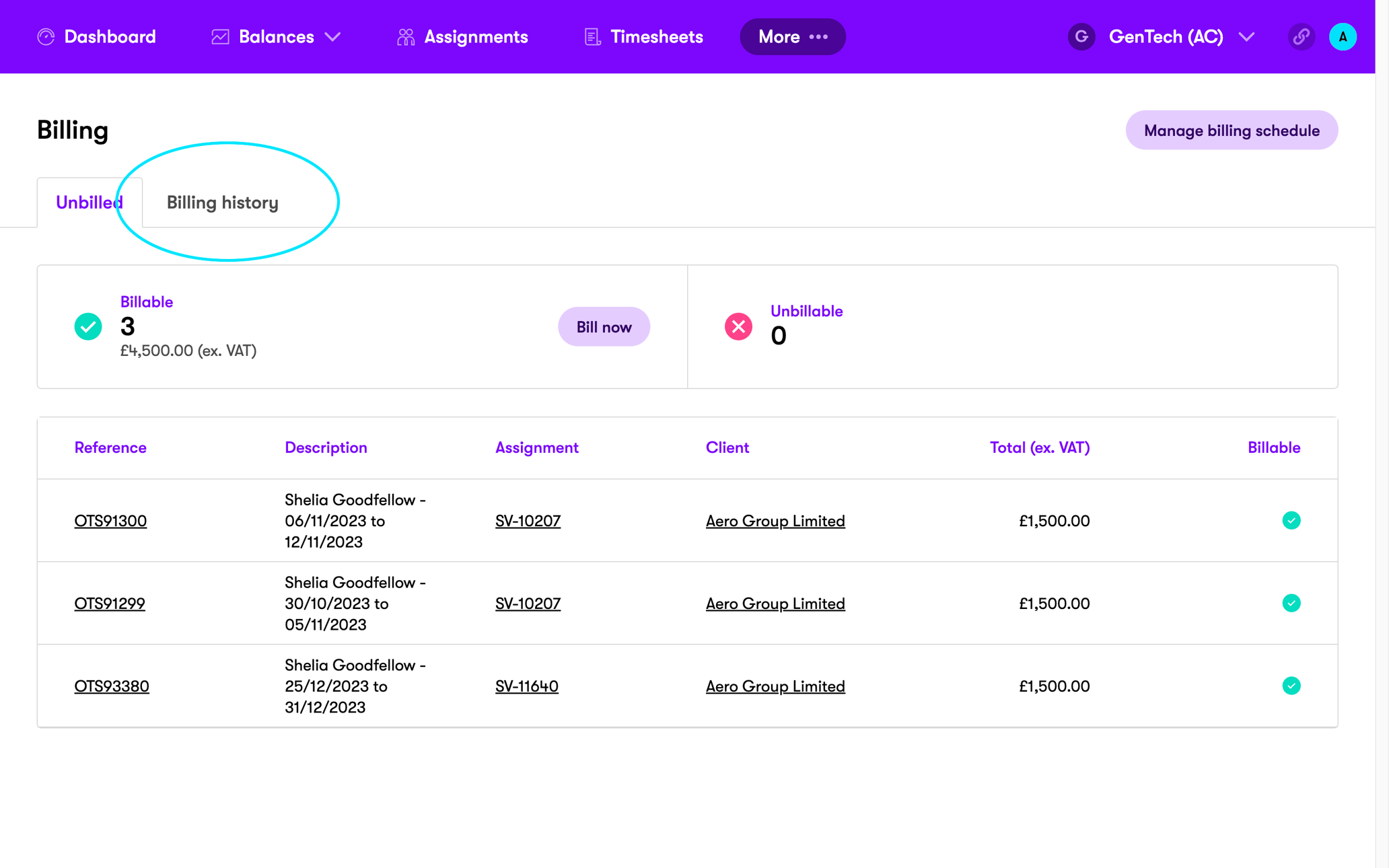Open assignment link SV-11640
The height and width of the screenshot is (868, 1389).
(x=527, y=686)
